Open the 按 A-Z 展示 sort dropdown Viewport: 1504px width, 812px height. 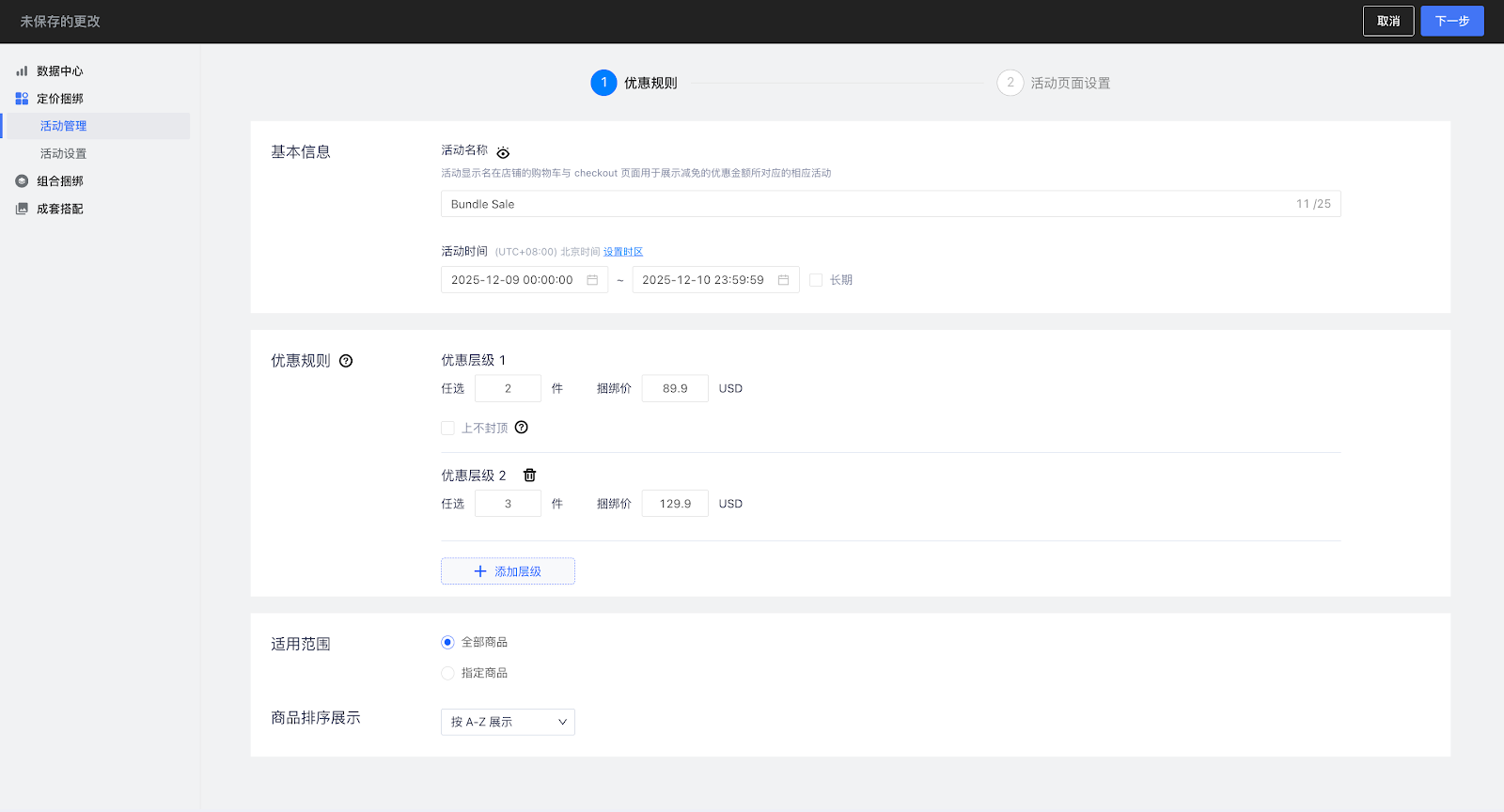tap(508, 722)
